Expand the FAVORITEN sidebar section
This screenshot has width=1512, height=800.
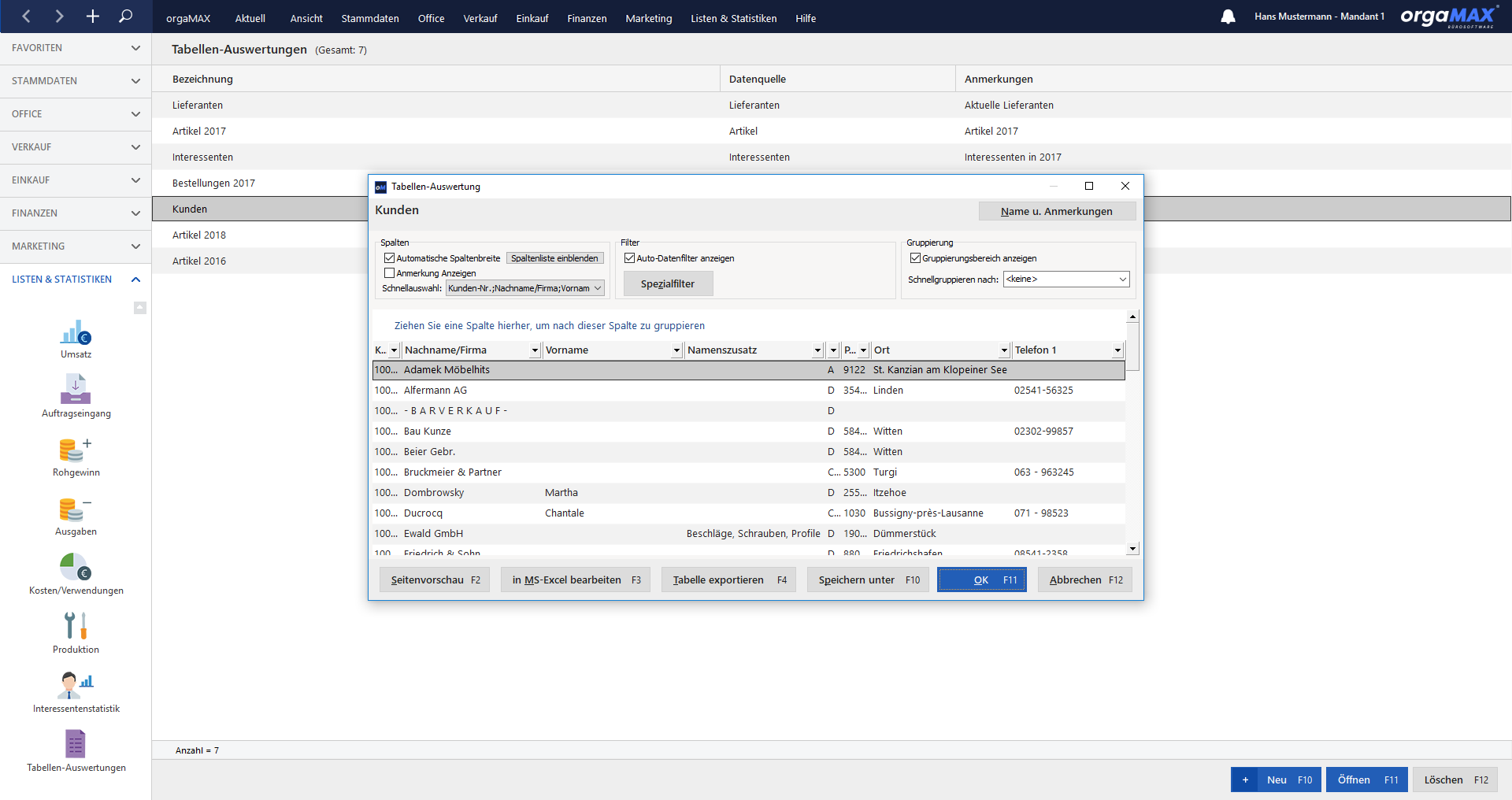76,48
